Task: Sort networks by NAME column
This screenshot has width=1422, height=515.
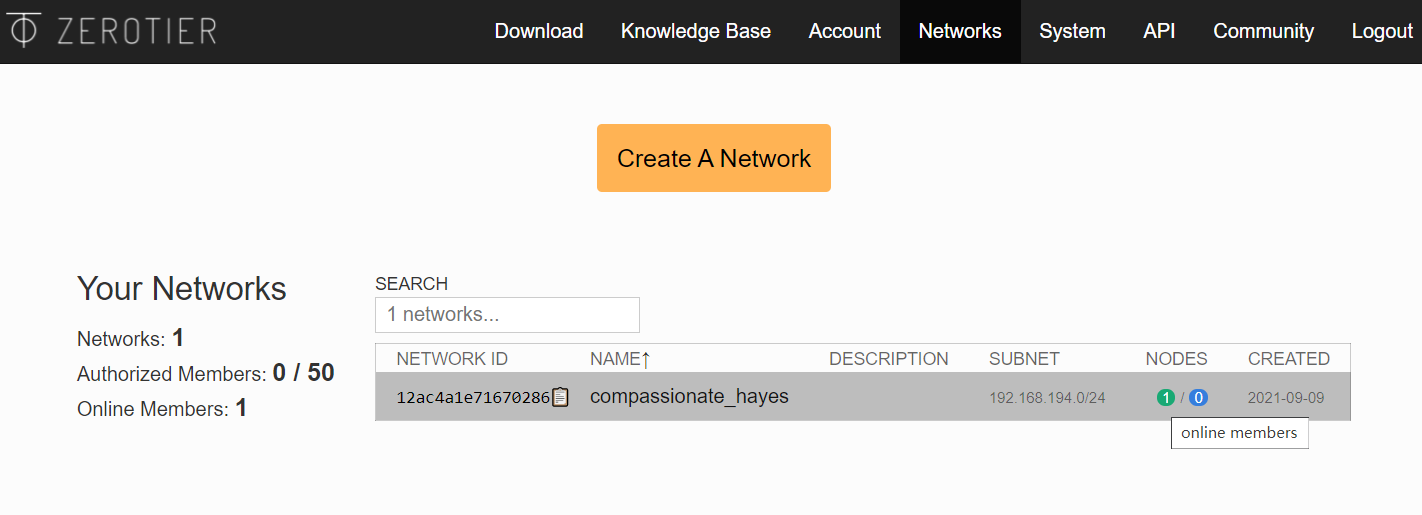Action: [x=620, y=359]
